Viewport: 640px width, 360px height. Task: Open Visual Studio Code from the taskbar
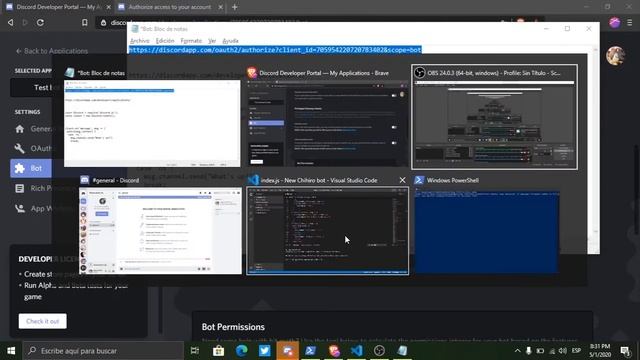tap(357, 351)
